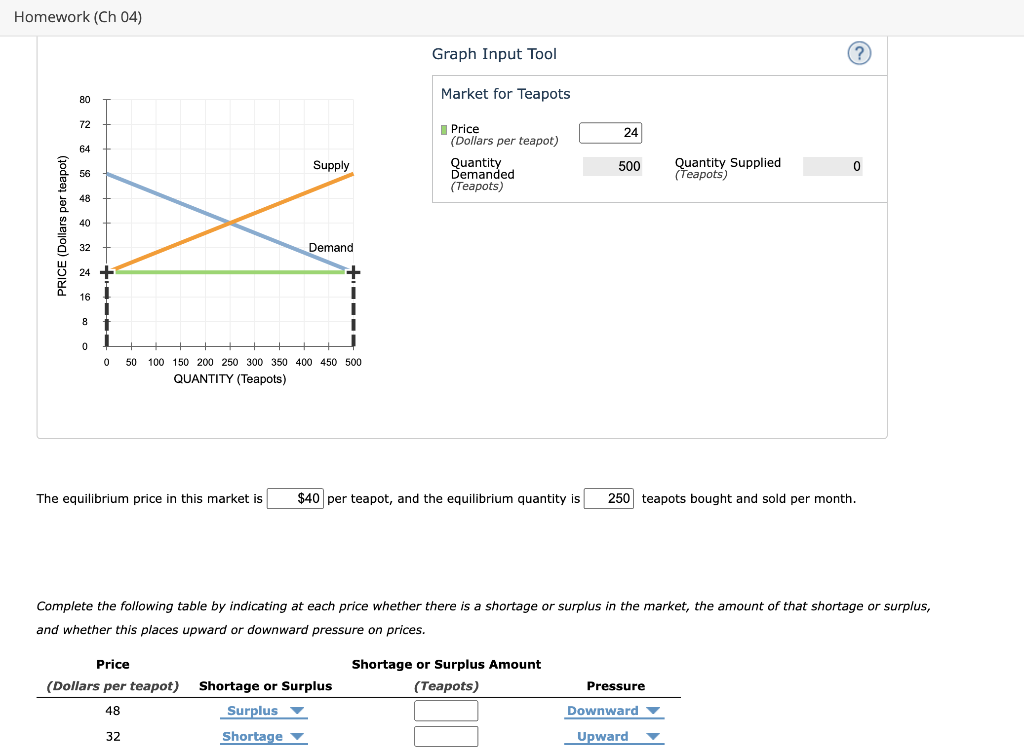Screen dimensions: 1024x752
Task: Click the Supply label on the graph
Action: click(331, 165)
